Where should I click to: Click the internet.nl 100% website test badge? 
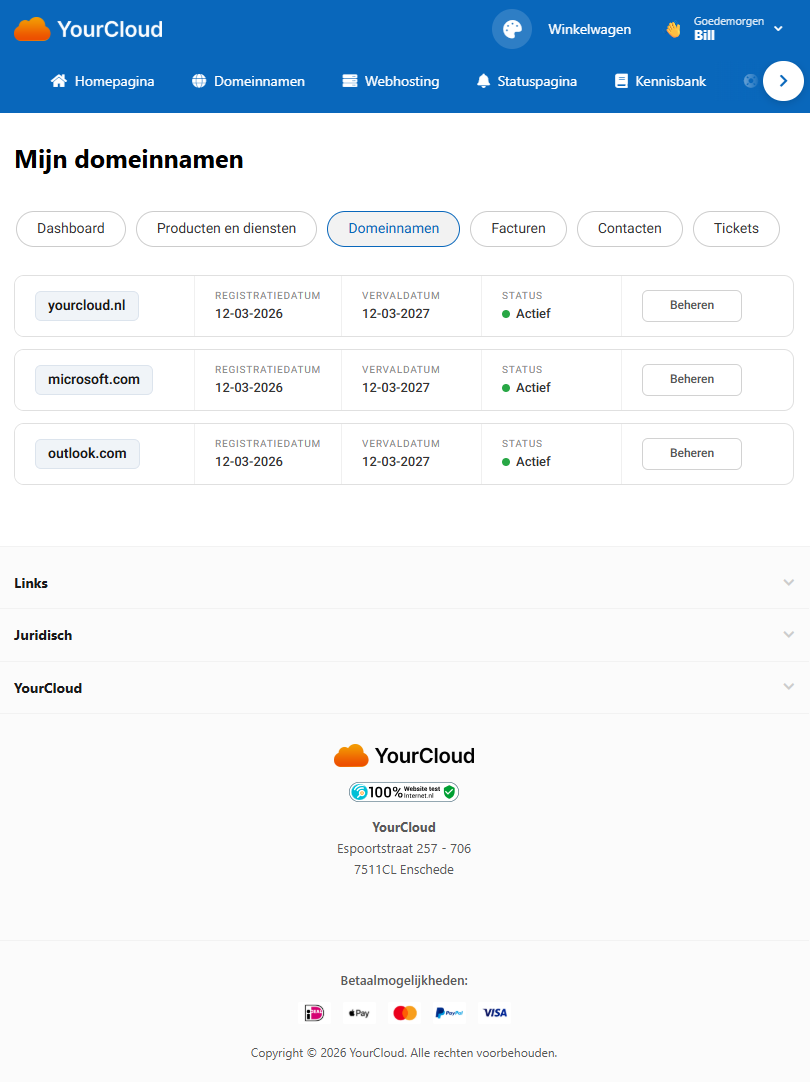coord(404,792)
